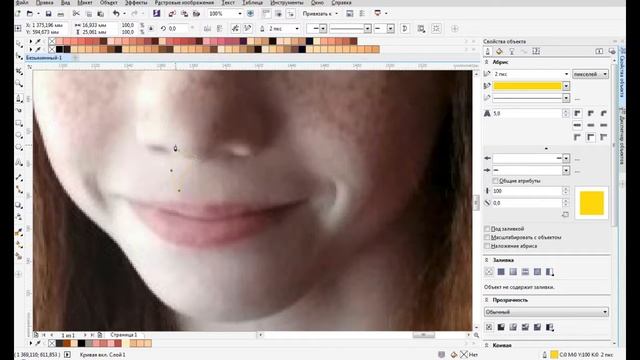Select the round corner style icon

(591, 113)
